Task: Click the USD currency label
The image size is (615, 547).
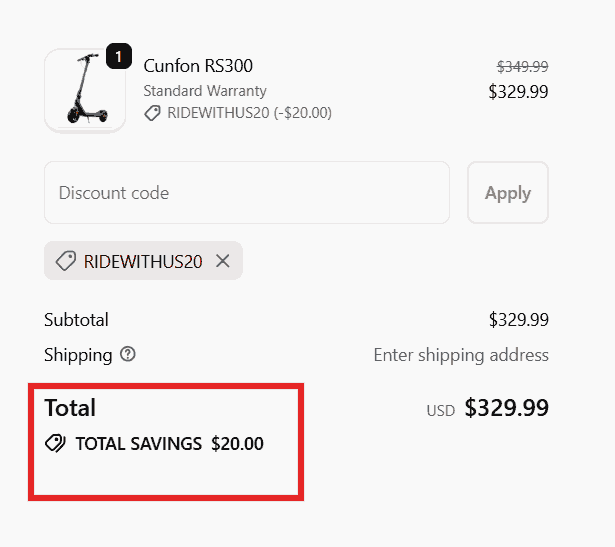Action: (440, 411)
